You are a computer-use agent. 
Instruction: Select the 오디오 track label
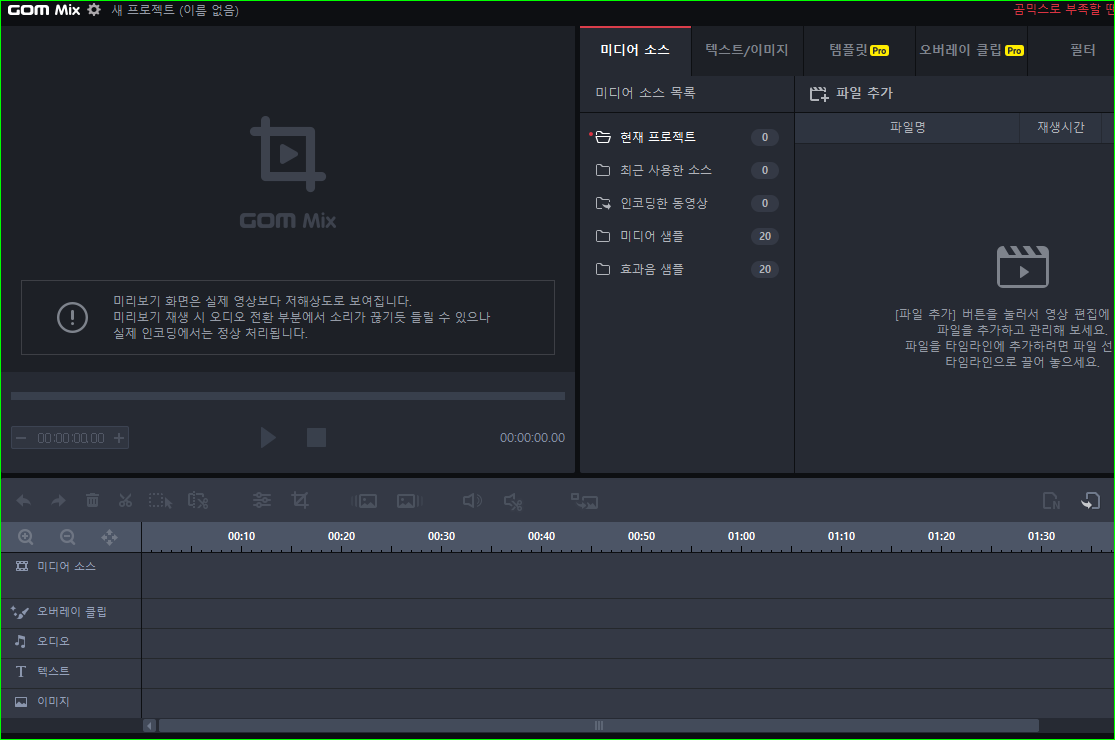53,641
